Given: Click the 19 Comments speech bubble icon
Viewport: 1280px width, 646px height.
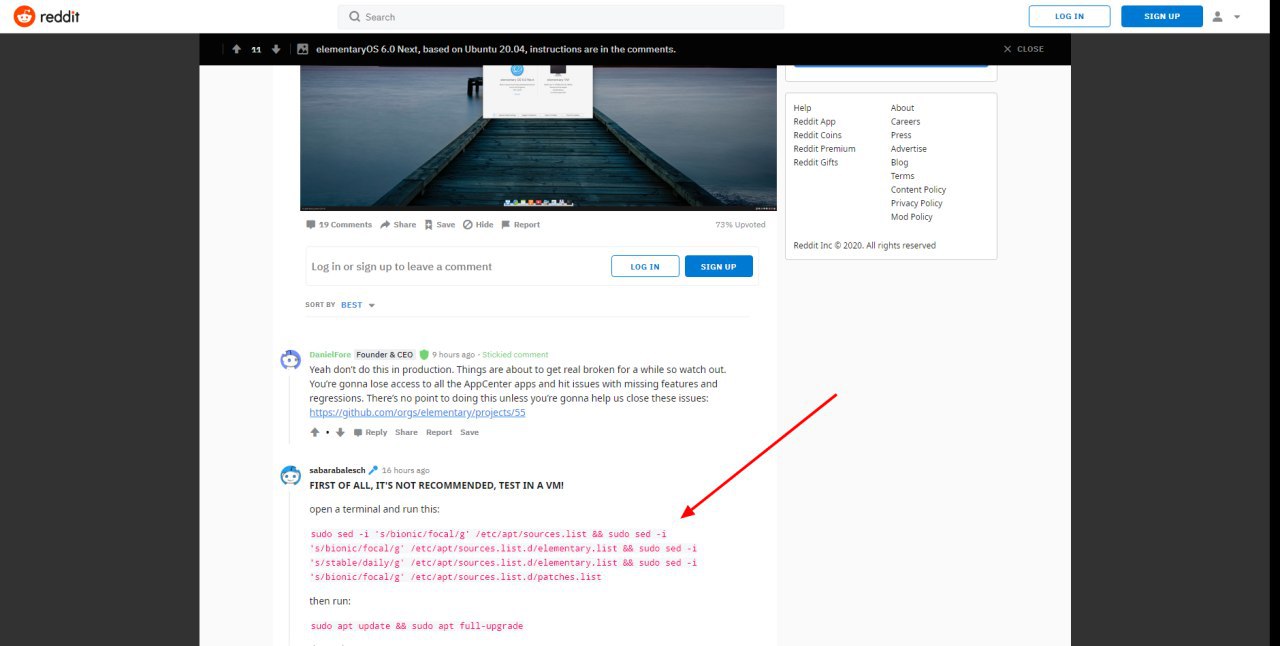Looking at the screenshot, I should point(311,225).
